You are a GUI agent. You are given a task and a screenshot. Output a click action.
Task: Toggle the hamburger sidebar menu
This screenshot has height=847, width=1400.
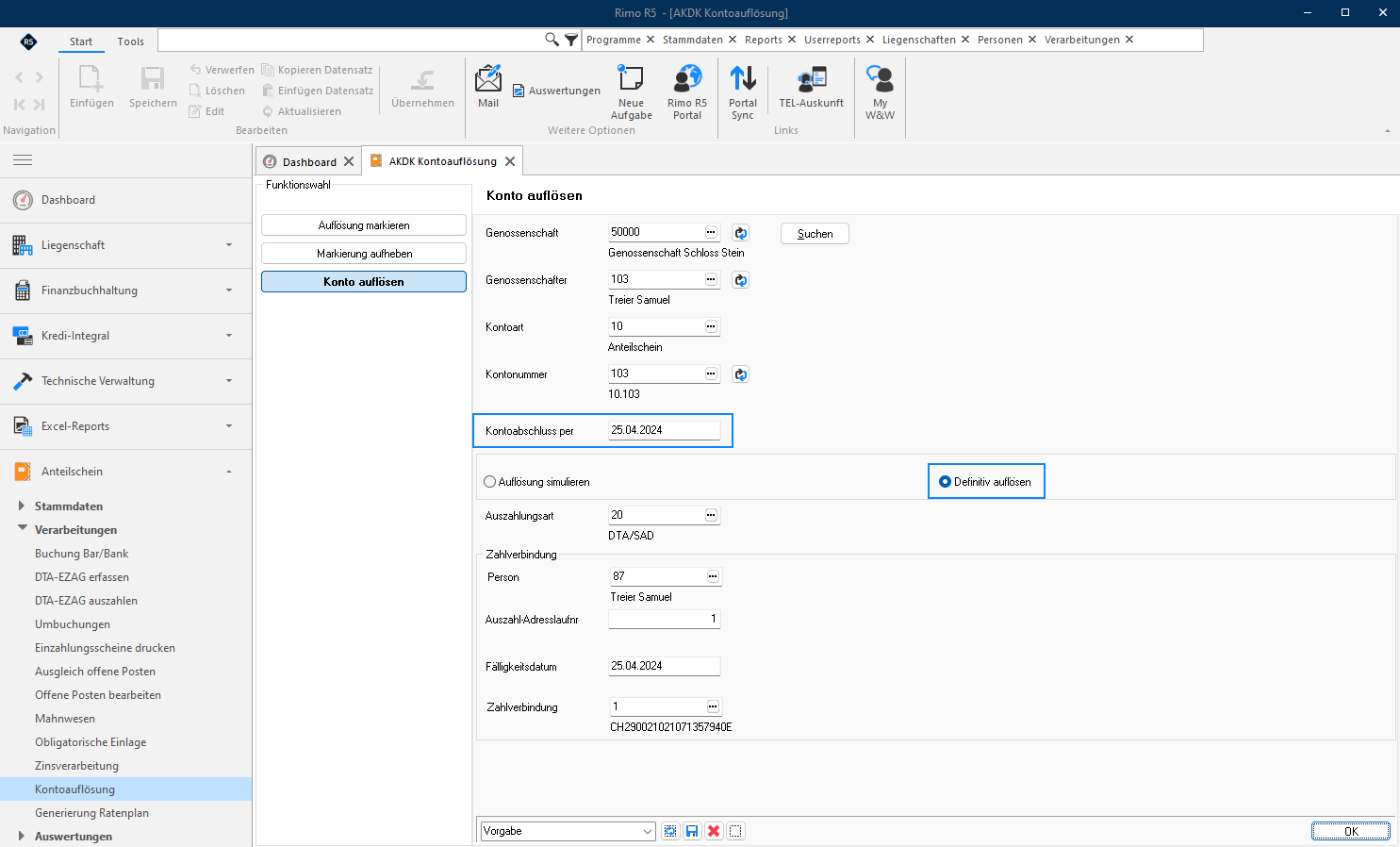pyautogui.click(x=23, y=160)
